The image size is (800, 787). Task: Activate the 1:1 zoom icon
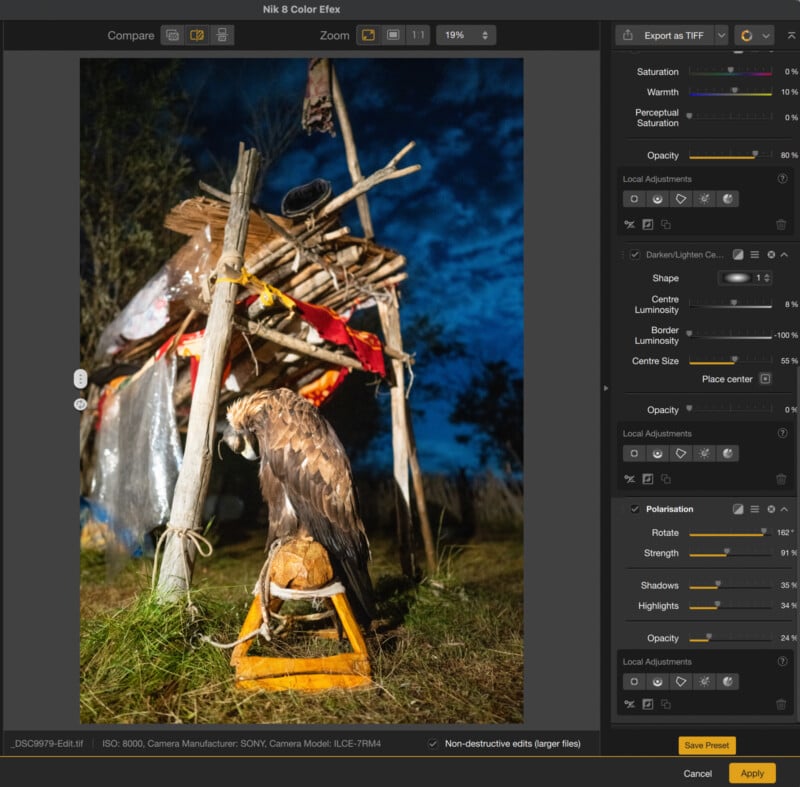click(x=417, y=35)
